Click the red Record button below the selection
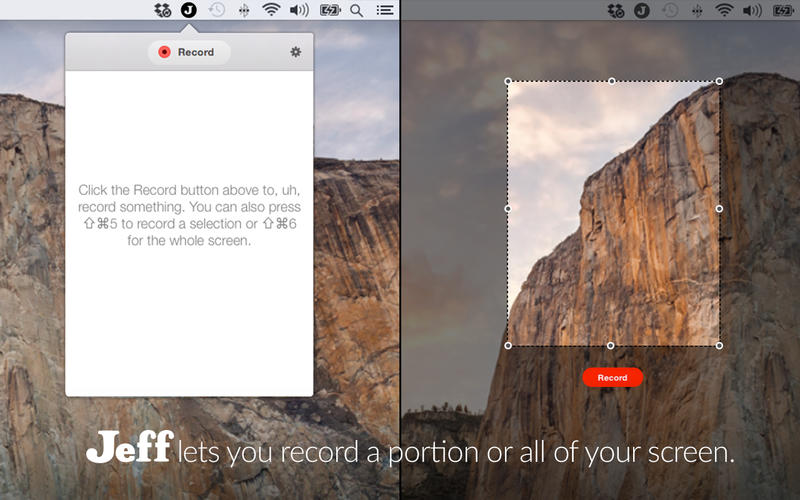 coord(612,378)
